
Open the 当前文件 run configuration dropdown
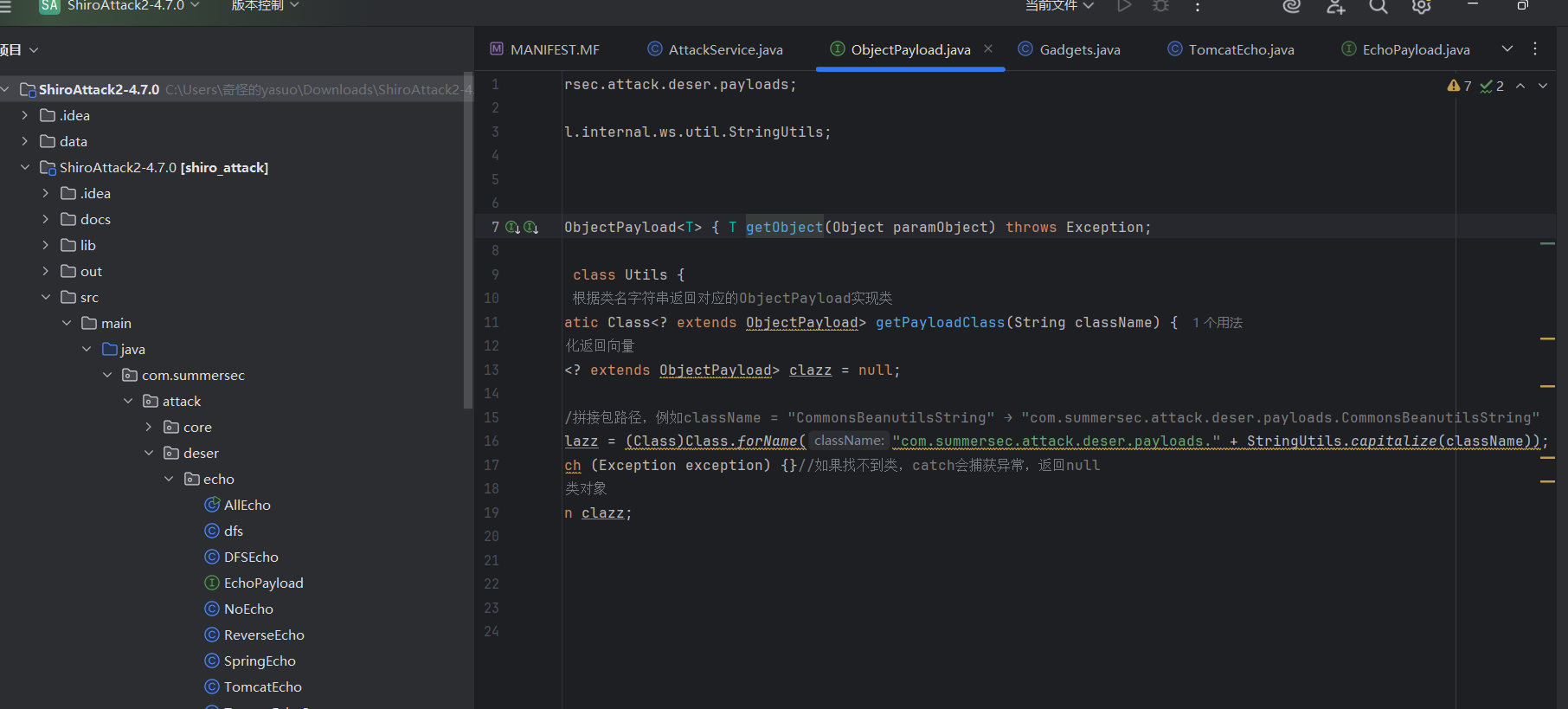[x=1059, y=6]
